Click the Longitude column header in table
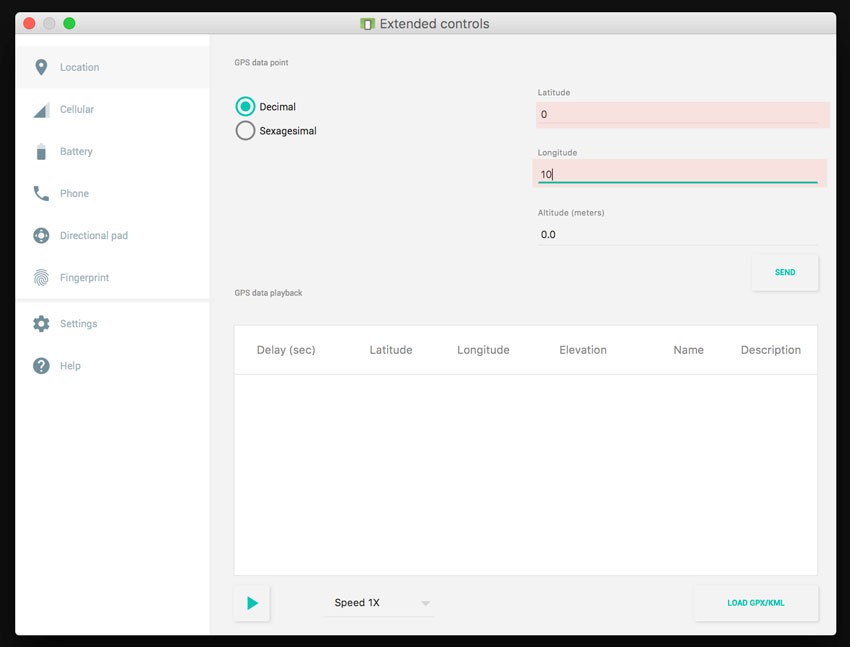 click(x=483, y=350)
